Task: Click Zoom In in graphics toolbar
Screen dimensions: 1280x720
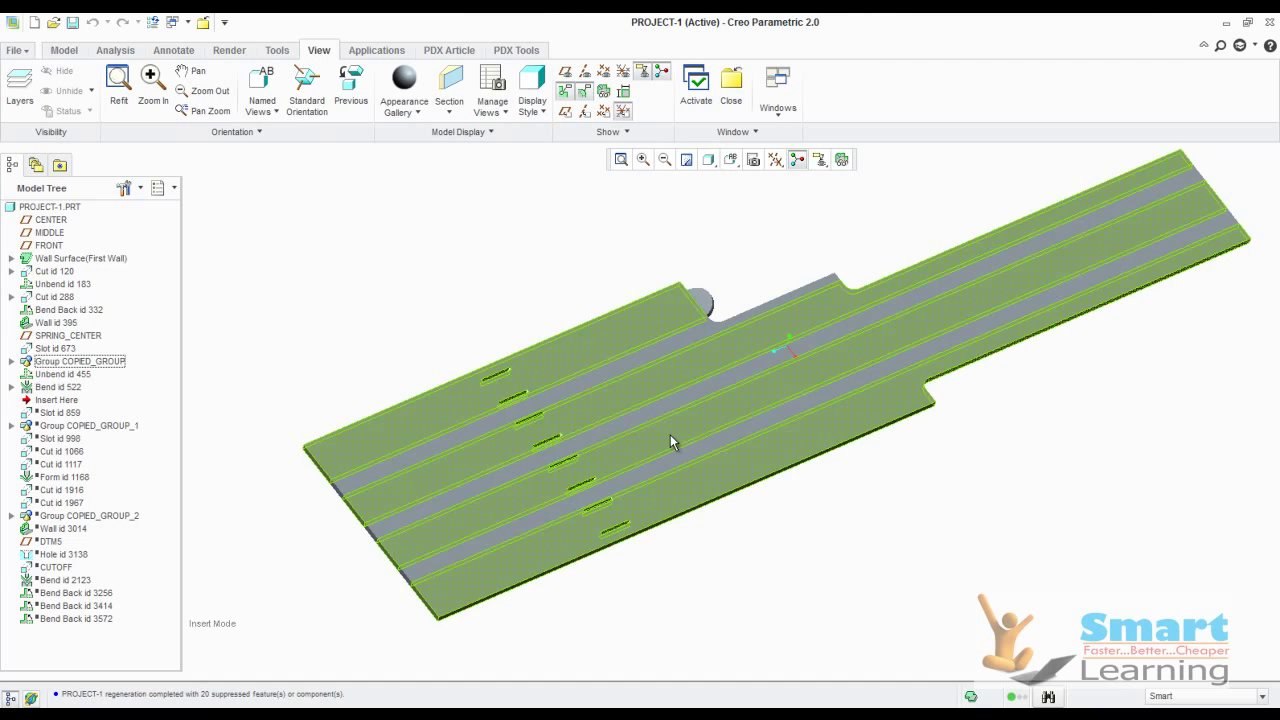Action: tap(643, 160)
